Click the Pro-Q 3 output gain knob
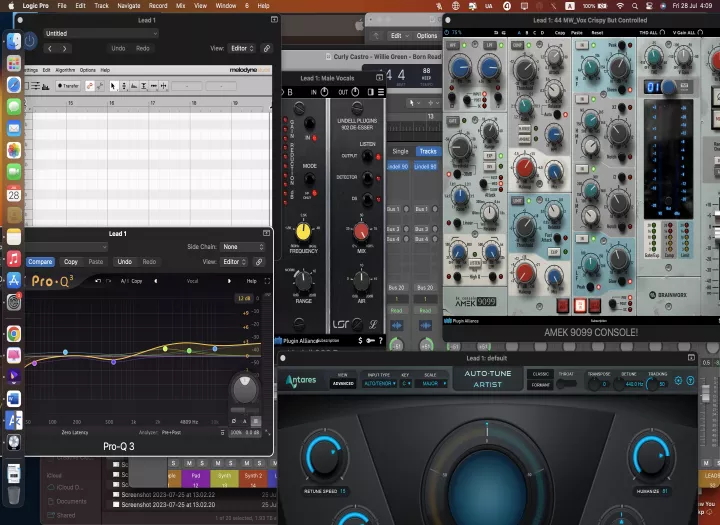720x525 pixels. pyautogui.click(x=245, y=389)
